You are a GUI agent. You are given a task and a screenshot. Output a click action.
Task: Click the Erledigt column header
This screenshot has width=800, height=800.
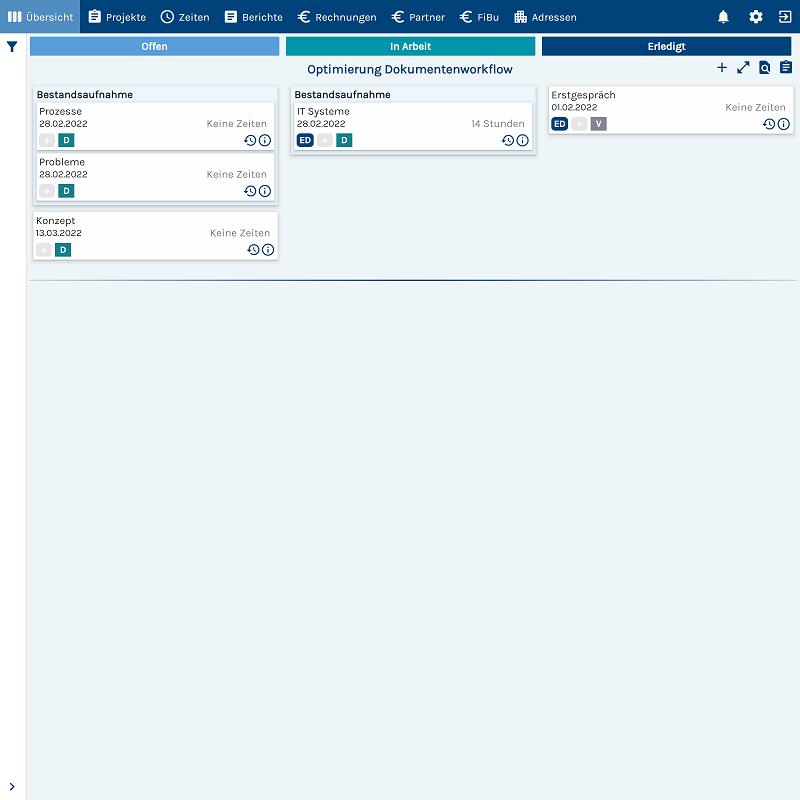[x=666, y=46]
